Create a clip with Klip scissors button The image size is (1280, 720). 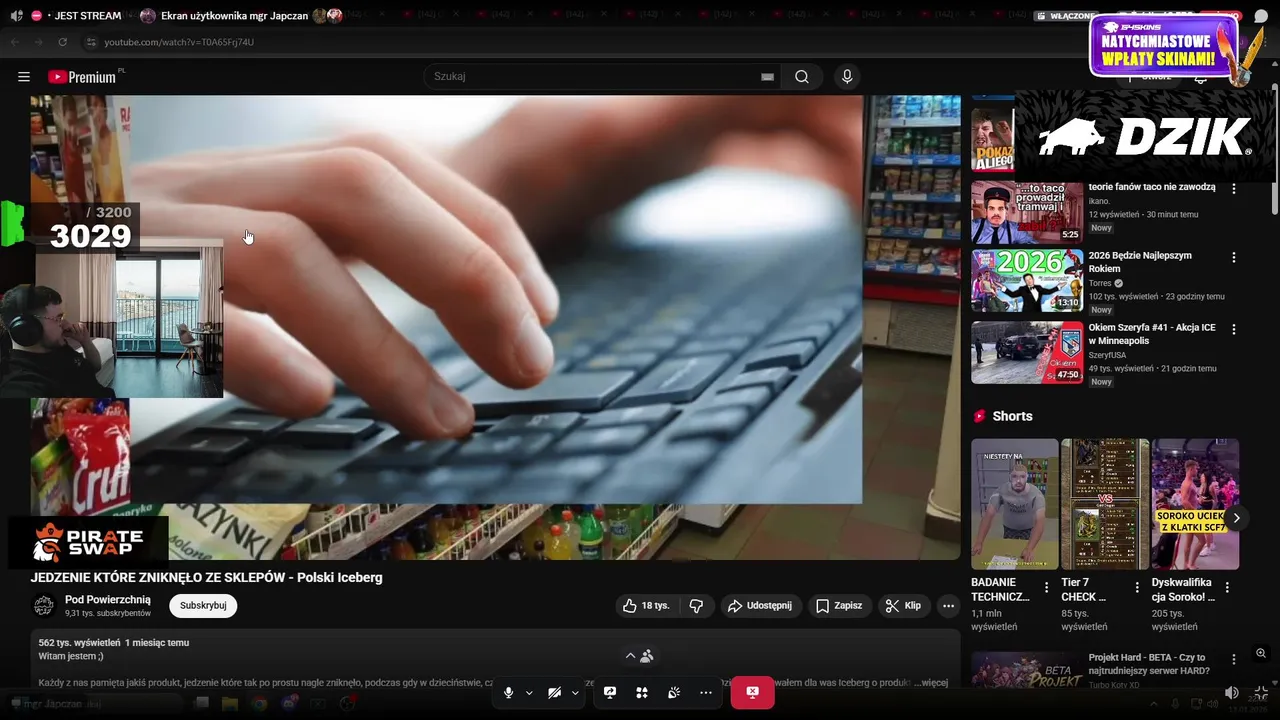click(x=903, y=606)
